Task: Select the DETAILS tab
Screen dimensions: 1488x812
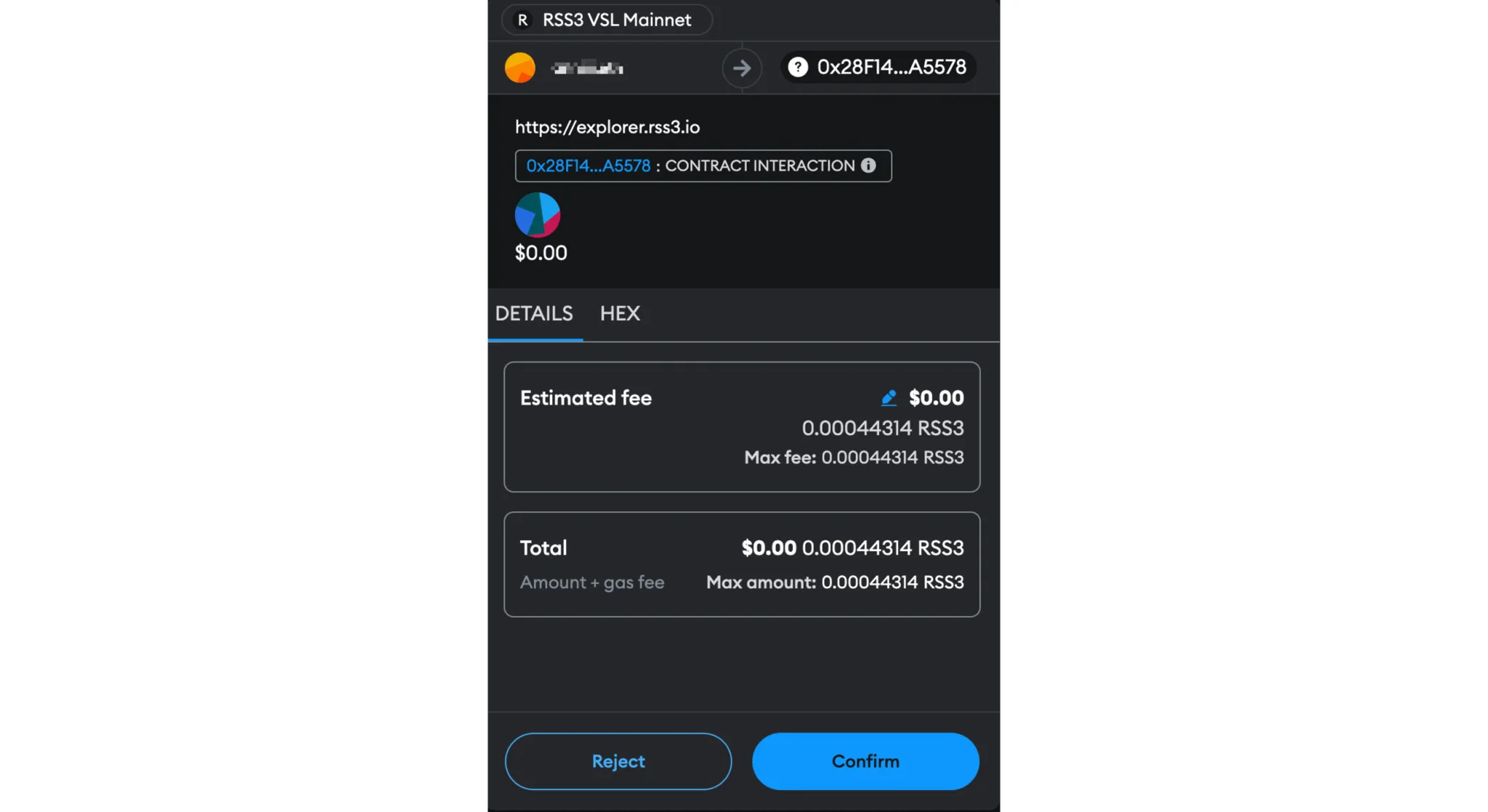Action: pyautogui.click(x=534, y=314)
